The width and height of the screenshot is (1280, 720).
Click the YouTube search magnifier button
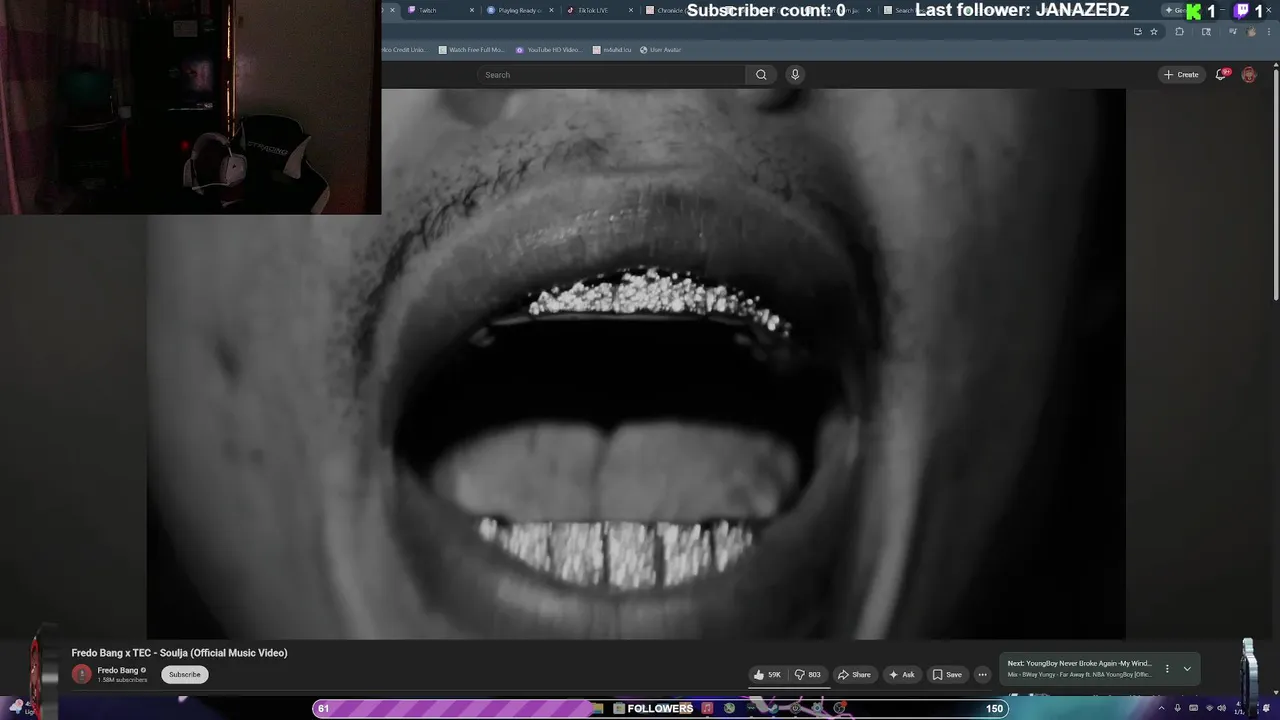click(x=761, y=75)
